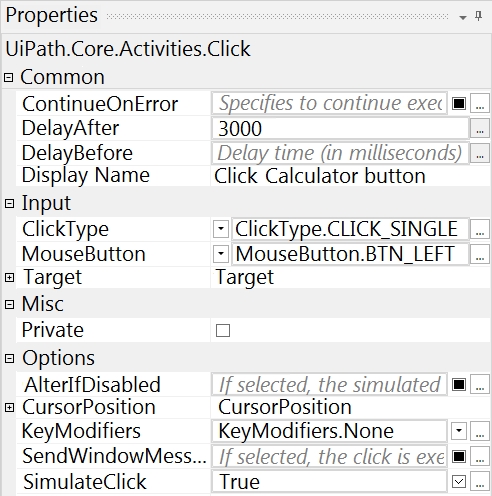Open ellipsis editor for SimulateClick
The height and width of the screenshot is (496, 492).
pos(480,481)
